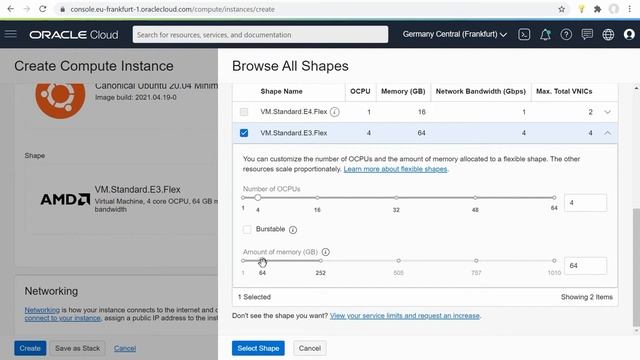The image size is (640, 360).
Task: Show info about Amount of memory
Action: click(x=326, y=252)
